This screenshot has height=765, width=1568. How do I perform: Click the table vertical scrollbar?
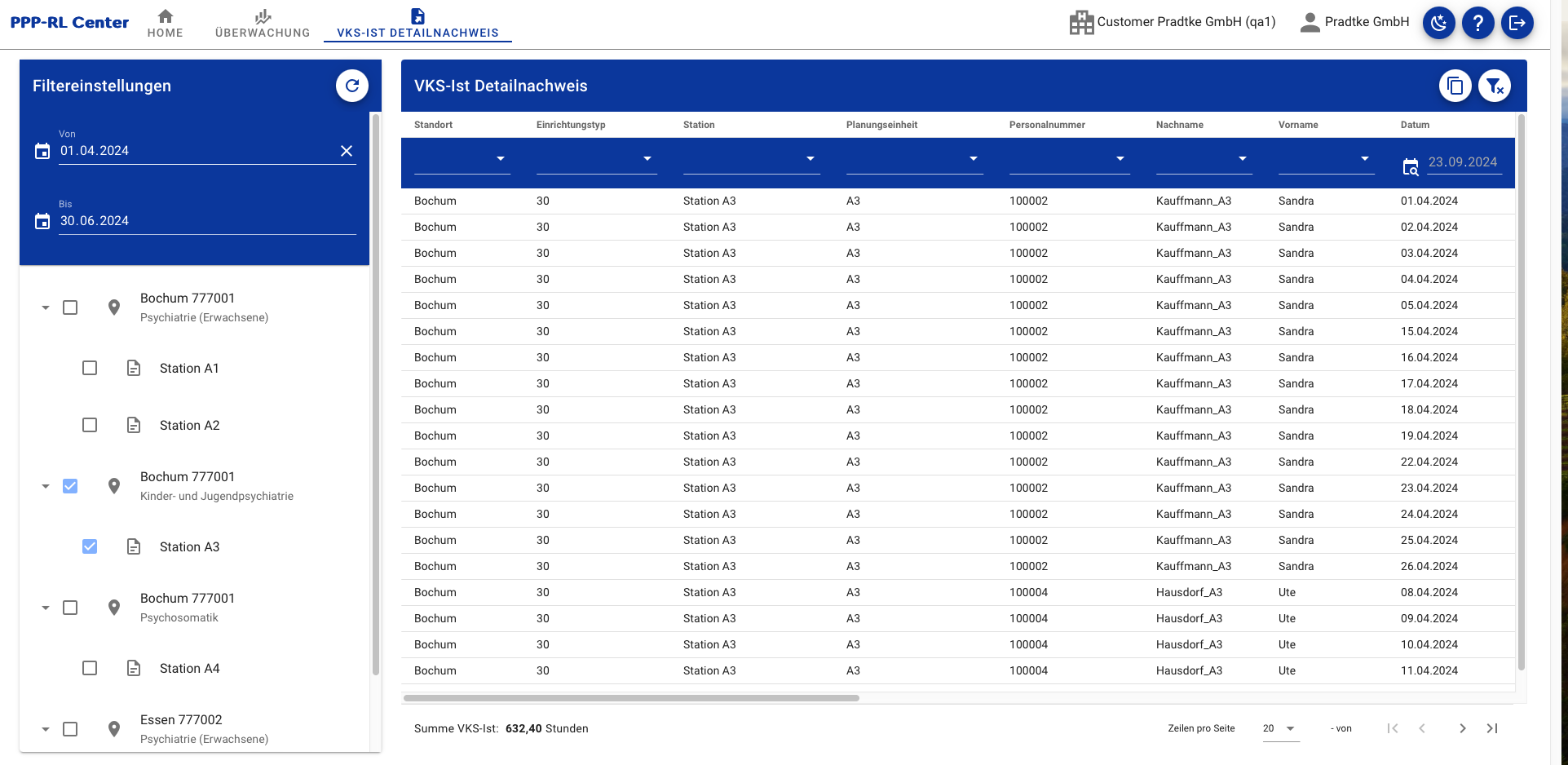pyautogui.click(x=1522, y=392)
